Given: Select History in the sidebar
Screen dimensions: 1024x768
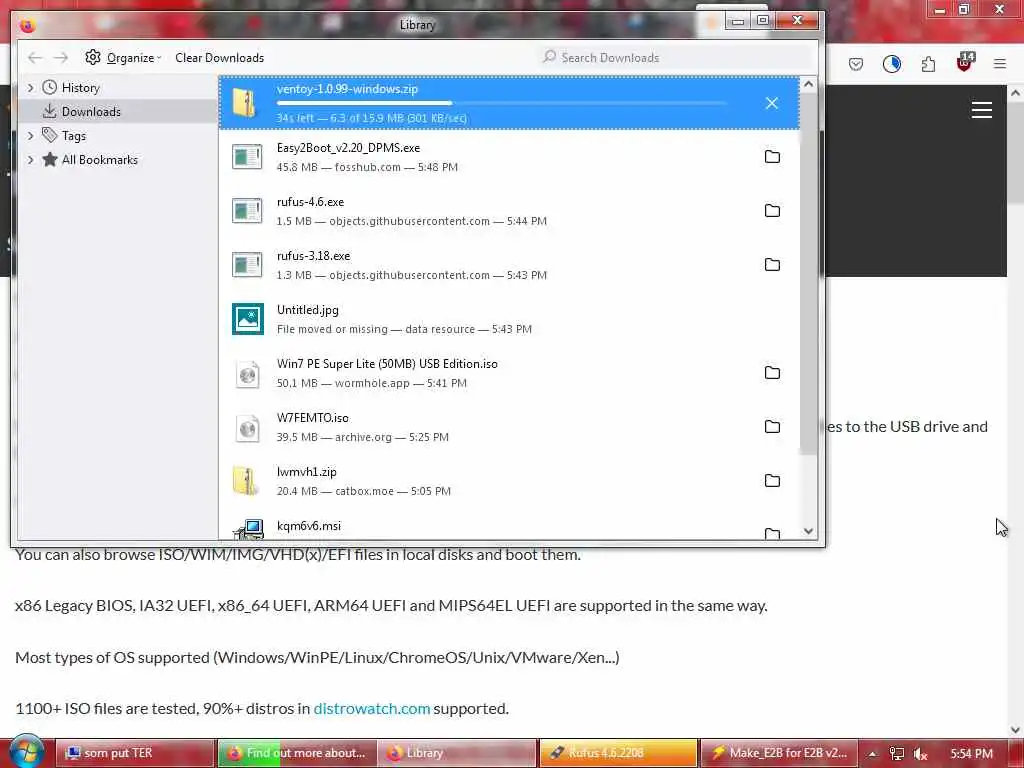Looking at the screenshot, I should (x=80, y=88).
